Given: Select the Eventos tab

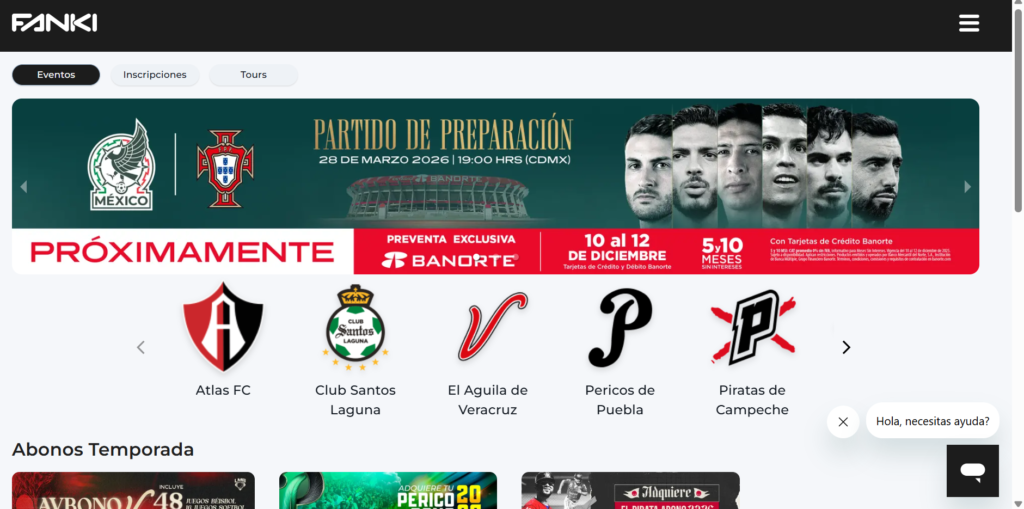Looking at the screenshot, I should (x=56, y=75).
